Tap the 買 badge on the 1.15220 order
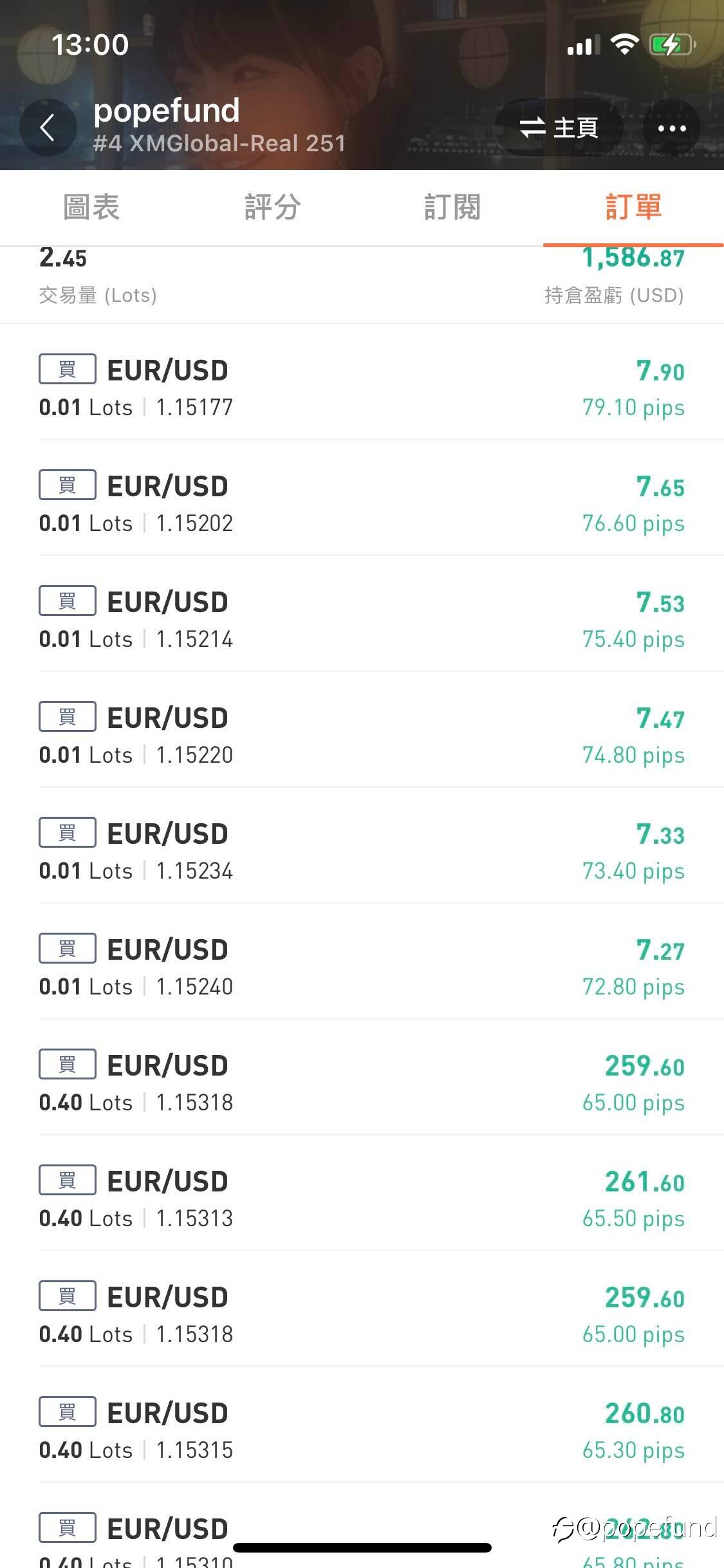 click(x=68, y=716)
